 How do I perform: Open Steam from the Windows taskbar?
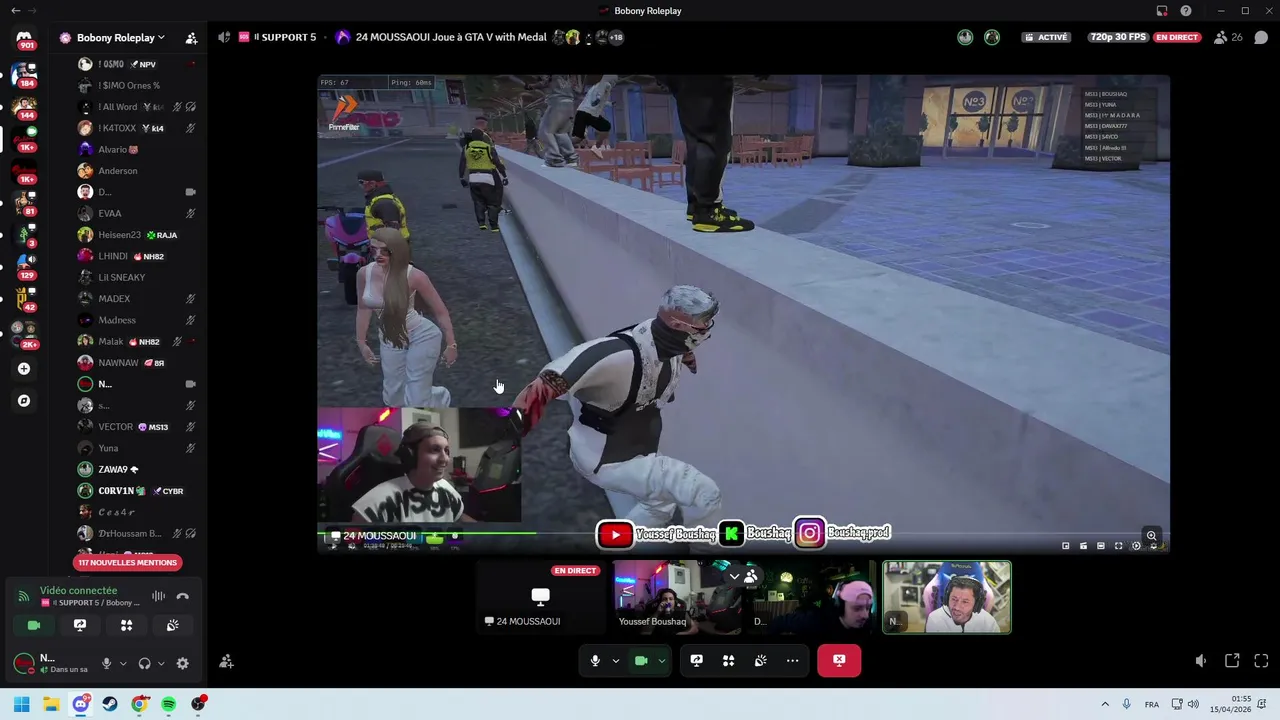[x=110, y=704]
